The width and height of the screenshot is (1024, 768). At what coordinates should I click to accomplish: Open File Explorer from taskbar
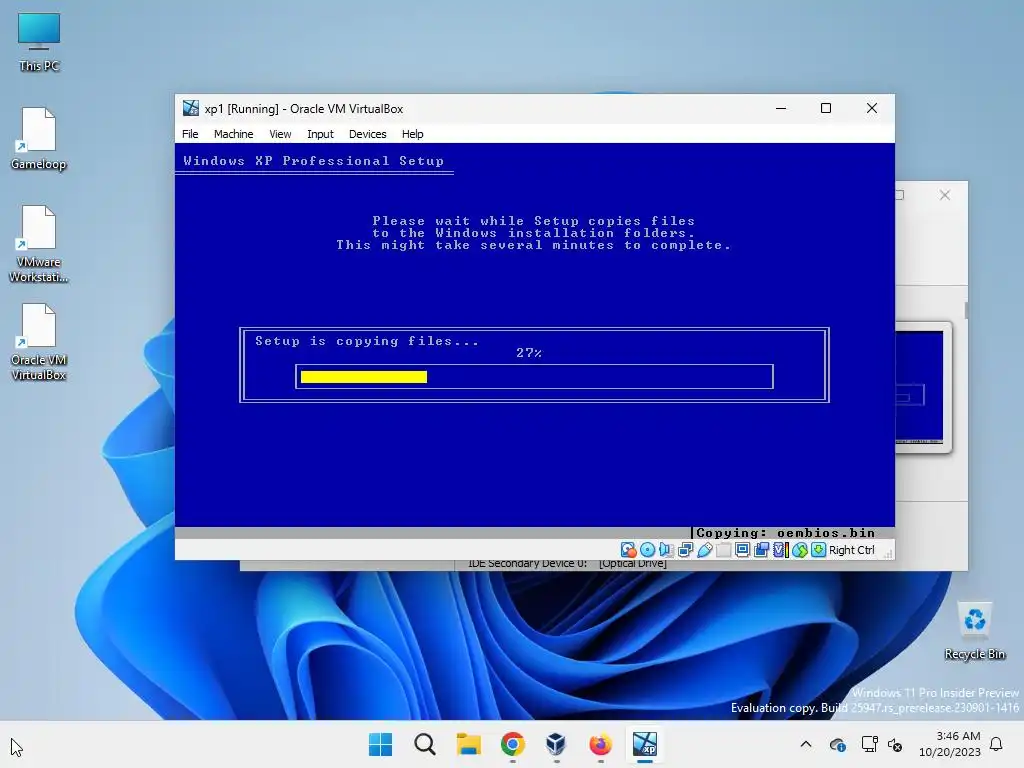pyautogui.click(x=468, y=744)
